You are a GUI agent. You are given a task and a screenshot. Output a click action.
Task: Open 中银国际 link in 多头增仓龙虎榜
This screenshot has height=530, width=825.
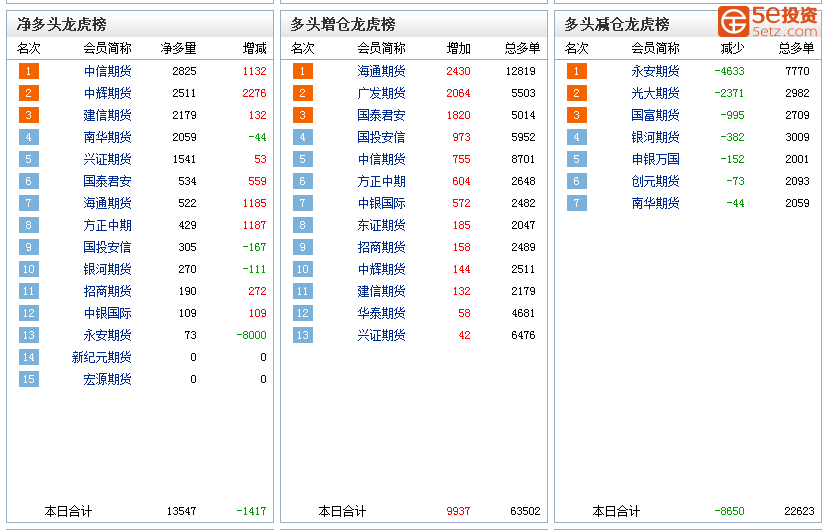click(x=381, y=203)
